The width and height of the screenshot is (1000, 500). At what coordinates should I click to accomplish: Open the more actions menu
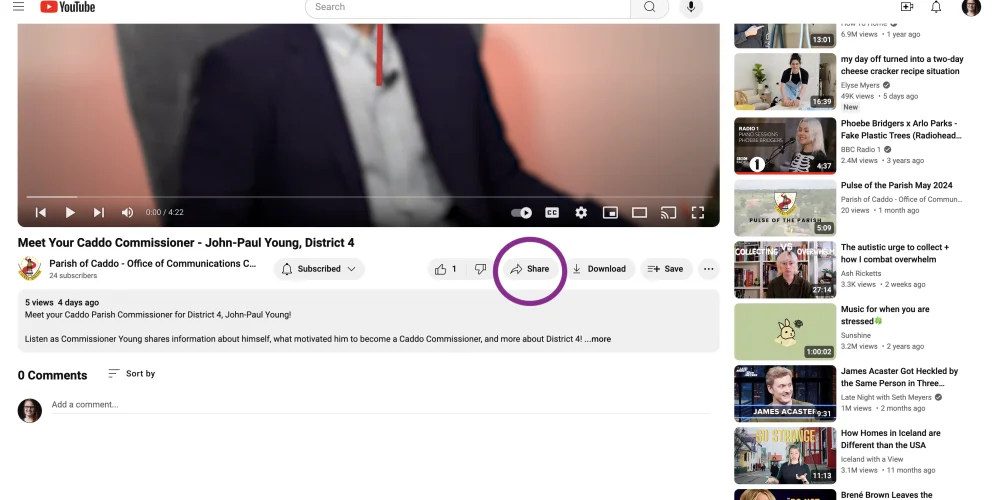(x=709, y=269)
